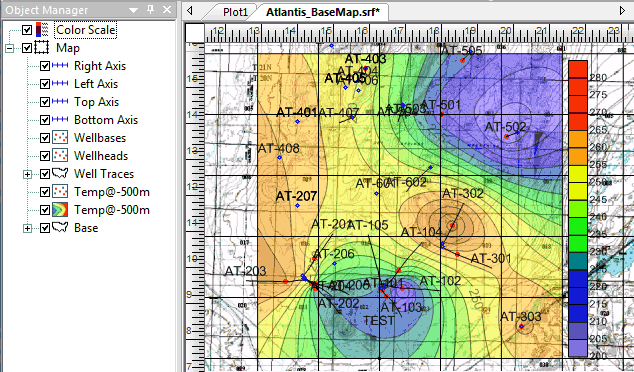Expand the Well Traces node
This screenshot has height=372, width=634.
point(27,174)
